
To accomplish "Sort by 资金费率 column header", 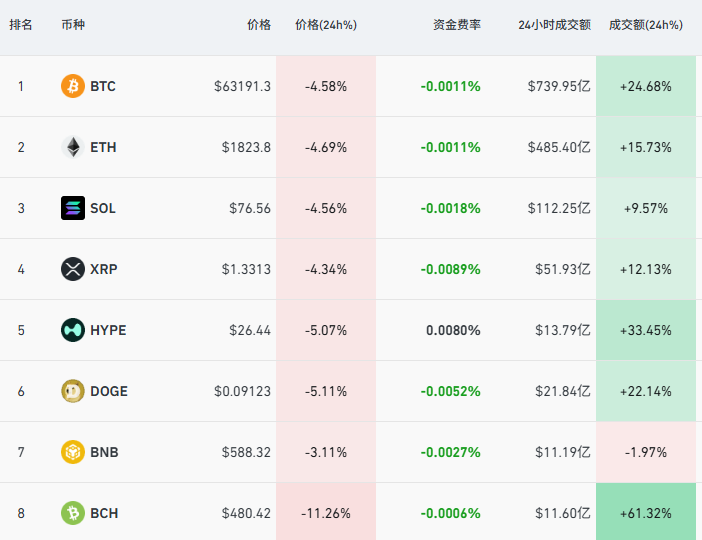I will [457, 24].
